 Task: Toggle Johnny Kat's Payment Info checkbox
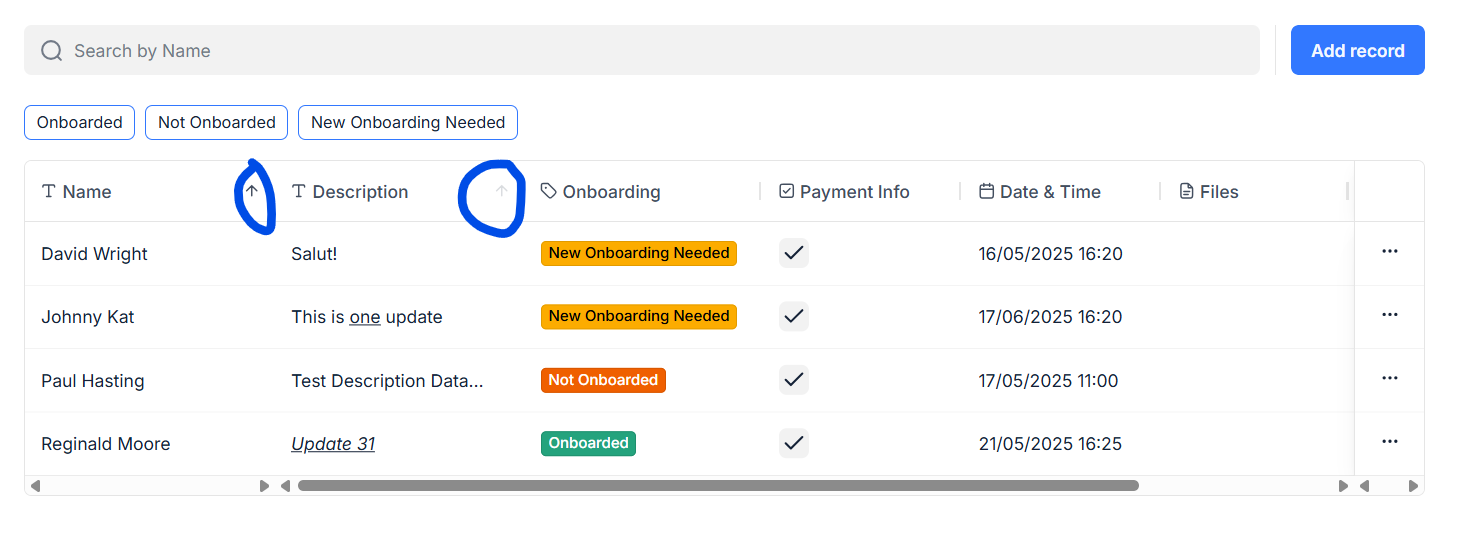click(794, 316)
